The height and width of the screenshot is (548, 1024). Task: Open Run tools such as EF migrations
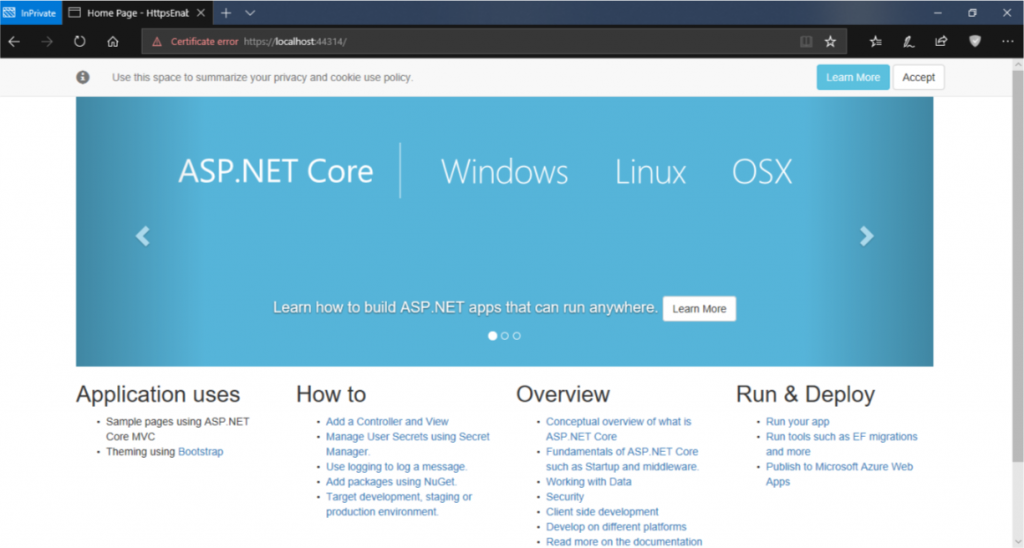point(842,443)
